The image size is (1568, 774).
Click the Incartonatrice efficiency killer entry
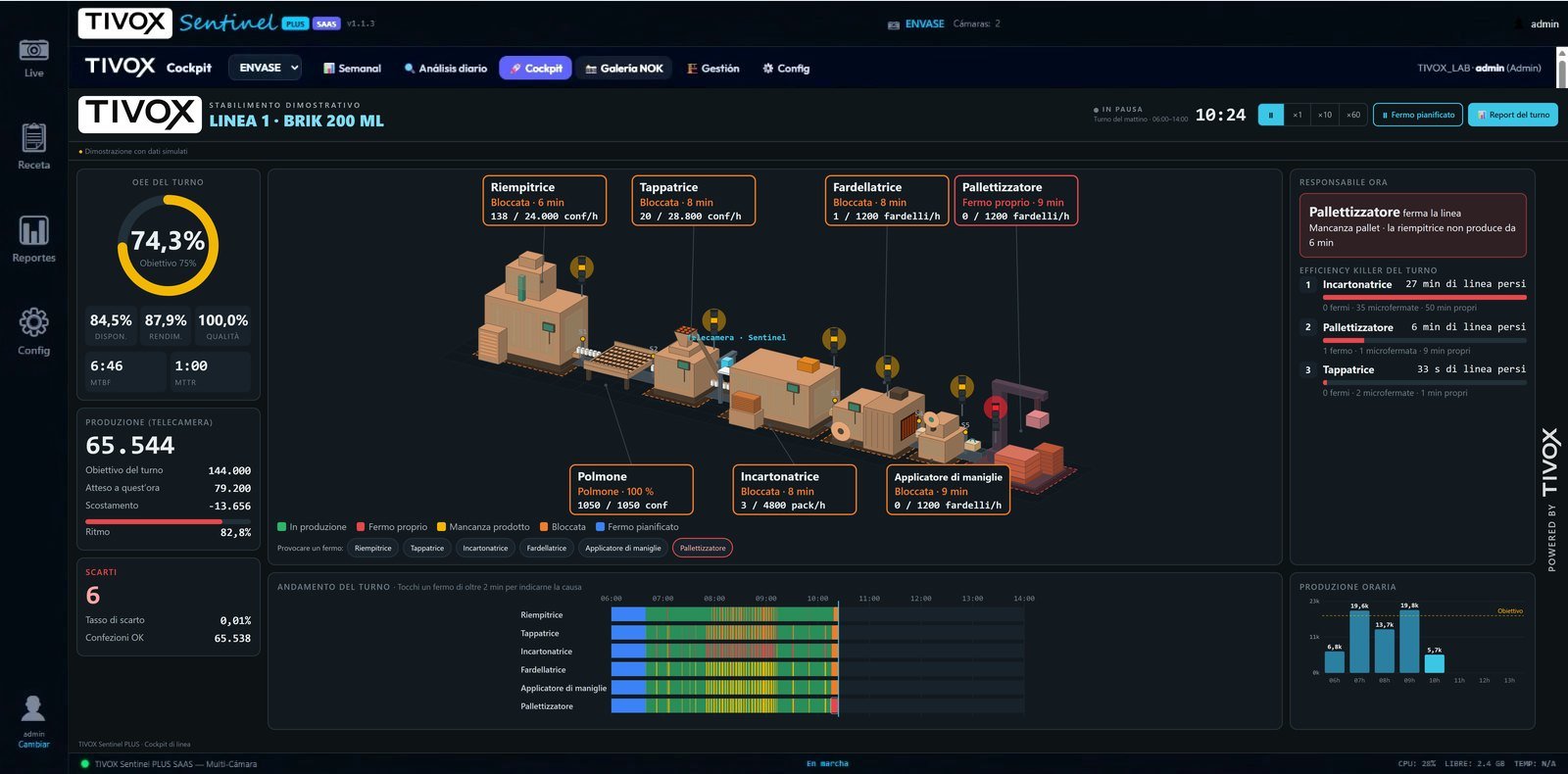1413,295
